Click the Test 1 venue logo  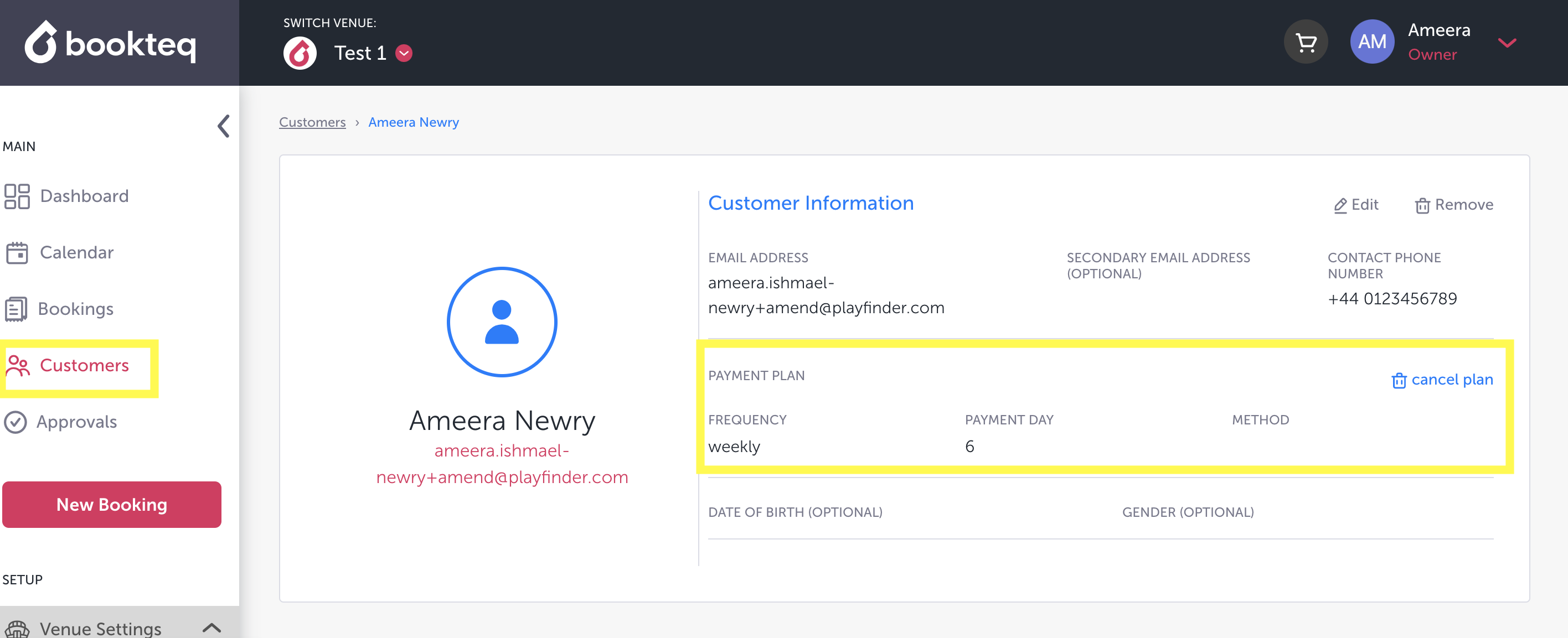pos(300,54)
